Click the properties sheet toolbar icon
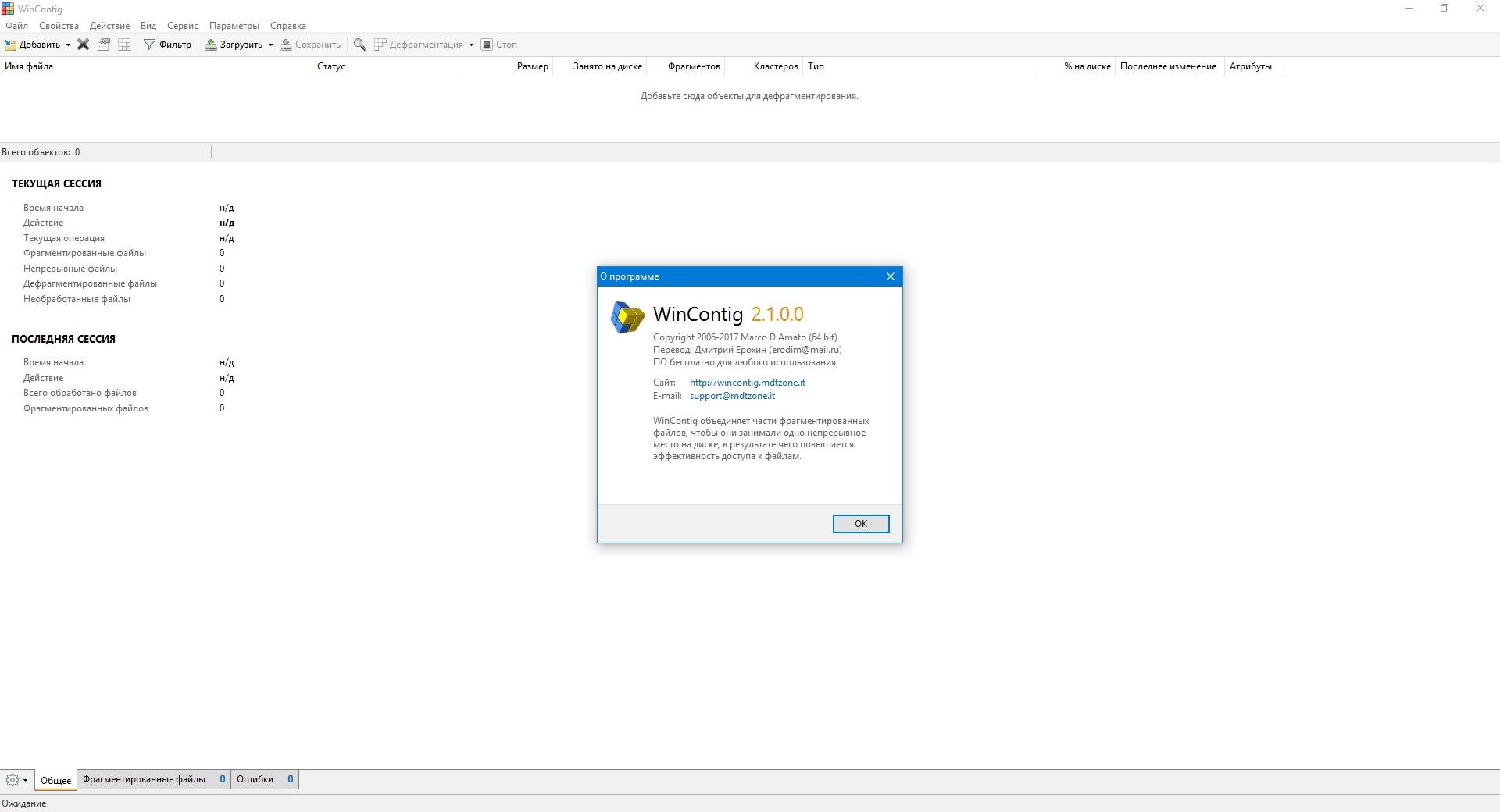Screen dimensions: 1500x812 (103, 45)
